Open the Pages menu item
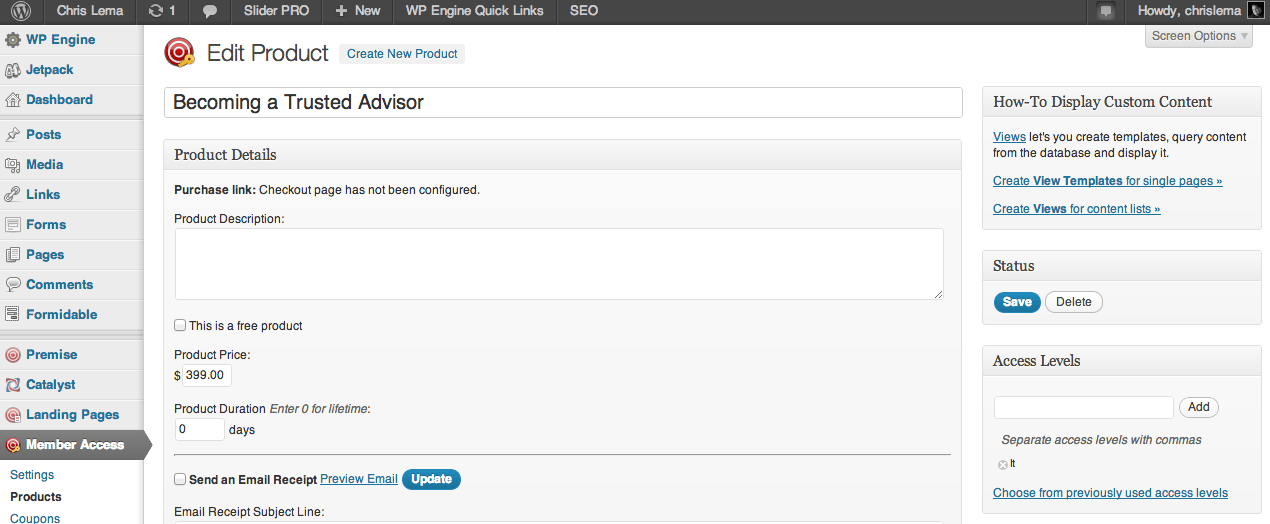 (45, 255)
